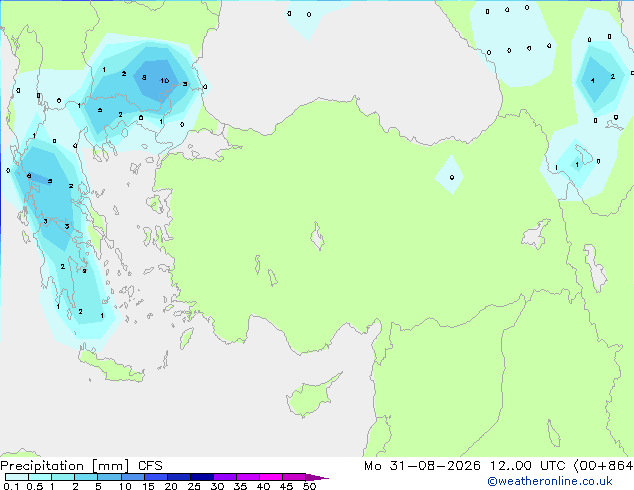Click the isolated '0' value over eastern Turkey

point(452,177)
